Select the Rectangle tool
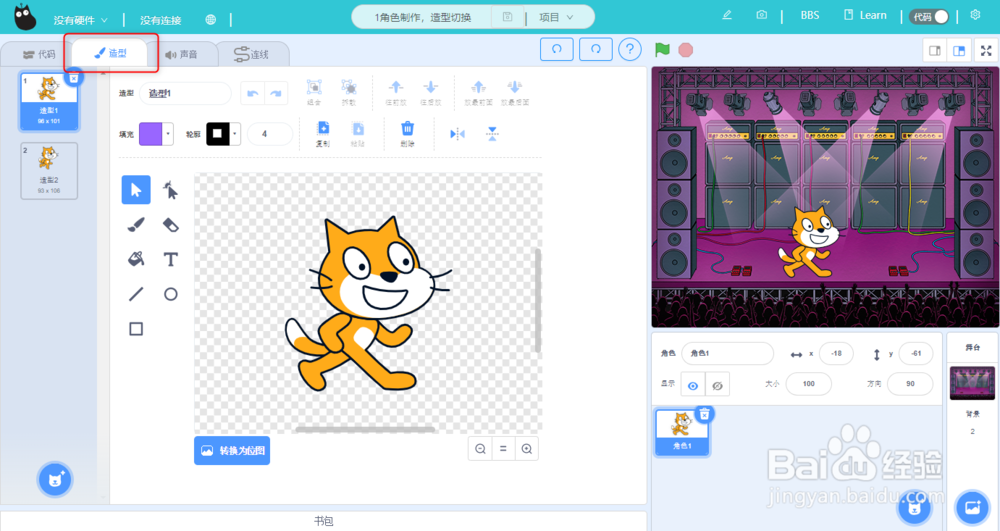The width and height of the screenshot is (1000, 531). coord(136,329)
